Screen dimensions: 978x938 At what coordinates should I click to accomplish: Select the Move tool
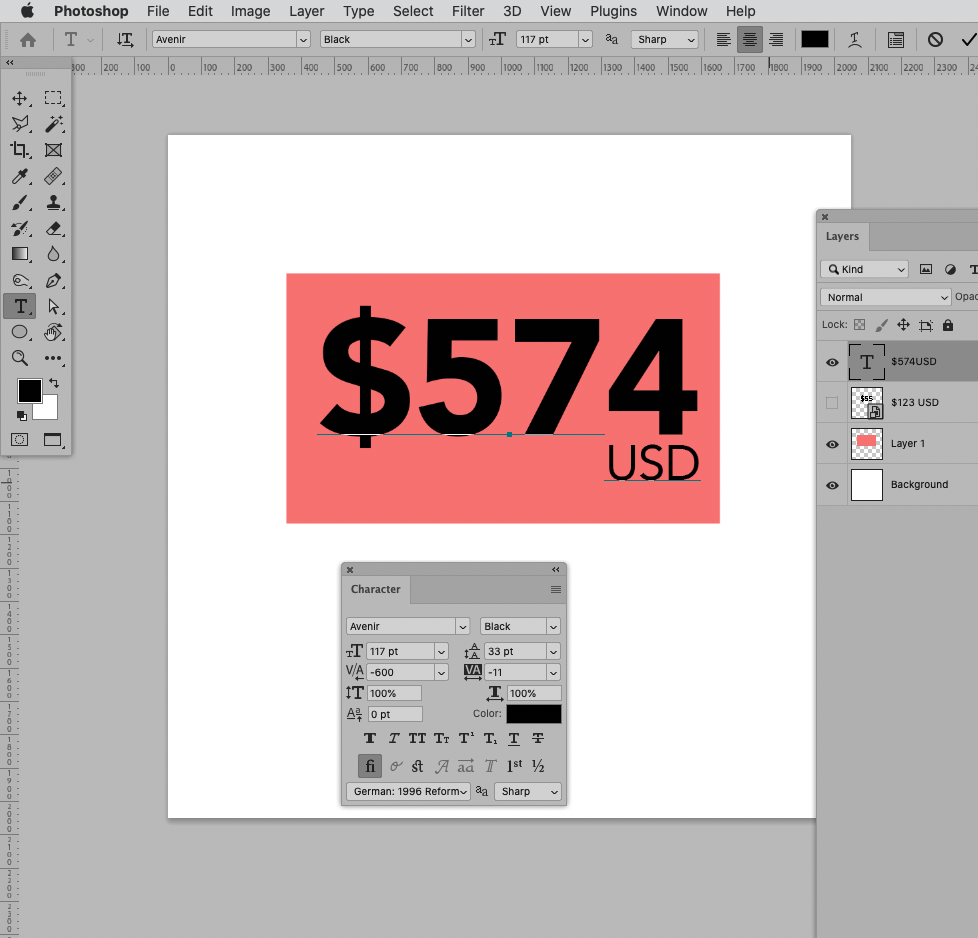(x=20, y=99)
